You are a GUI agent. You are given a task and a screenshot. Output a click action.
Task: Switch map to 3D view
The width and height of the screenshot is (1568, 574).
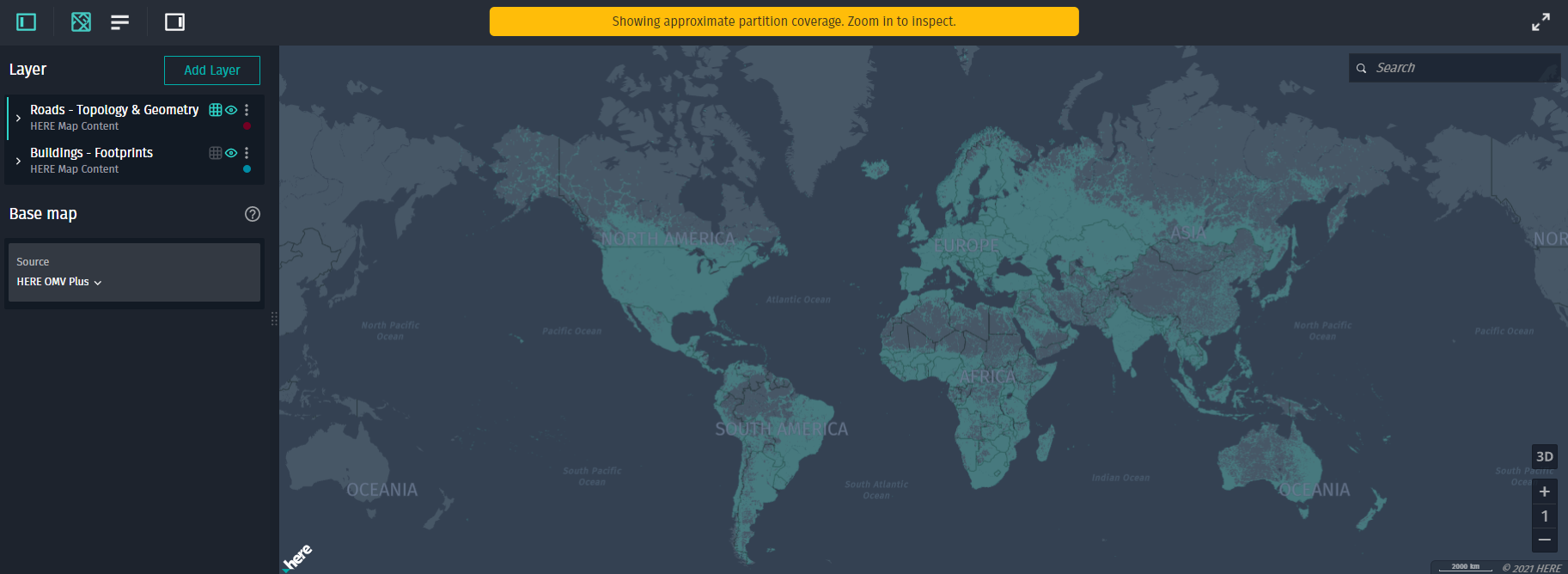[1545, 456]
